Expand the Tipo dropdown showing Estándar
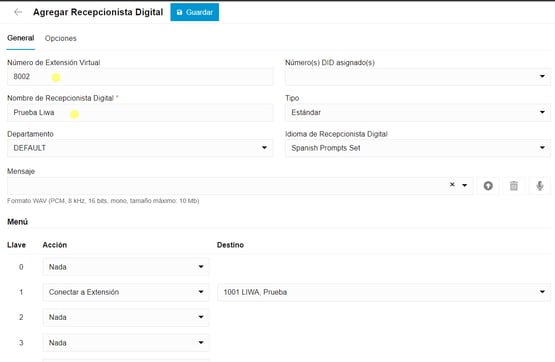The width and height of the screenshot is (555, 362). tap(418, 113)
